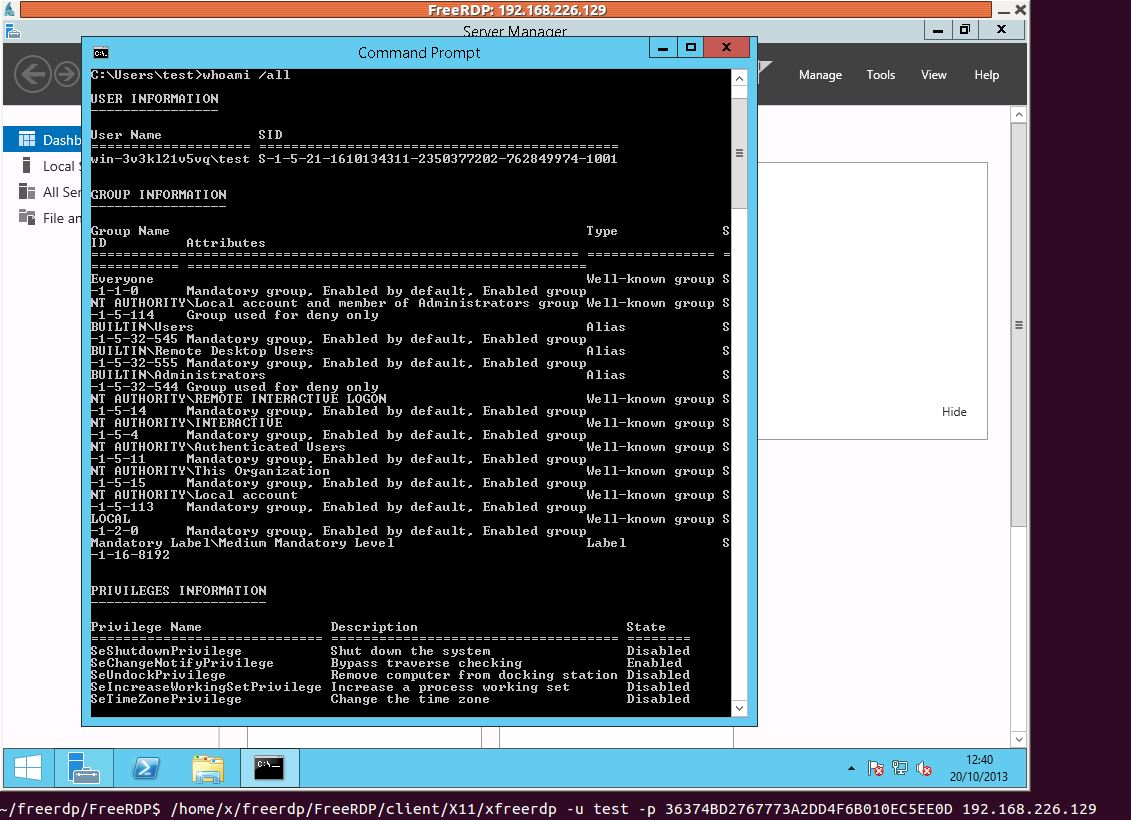Close the Command Prompt window
Viewport: 1131px width, 820px height.
726,48
